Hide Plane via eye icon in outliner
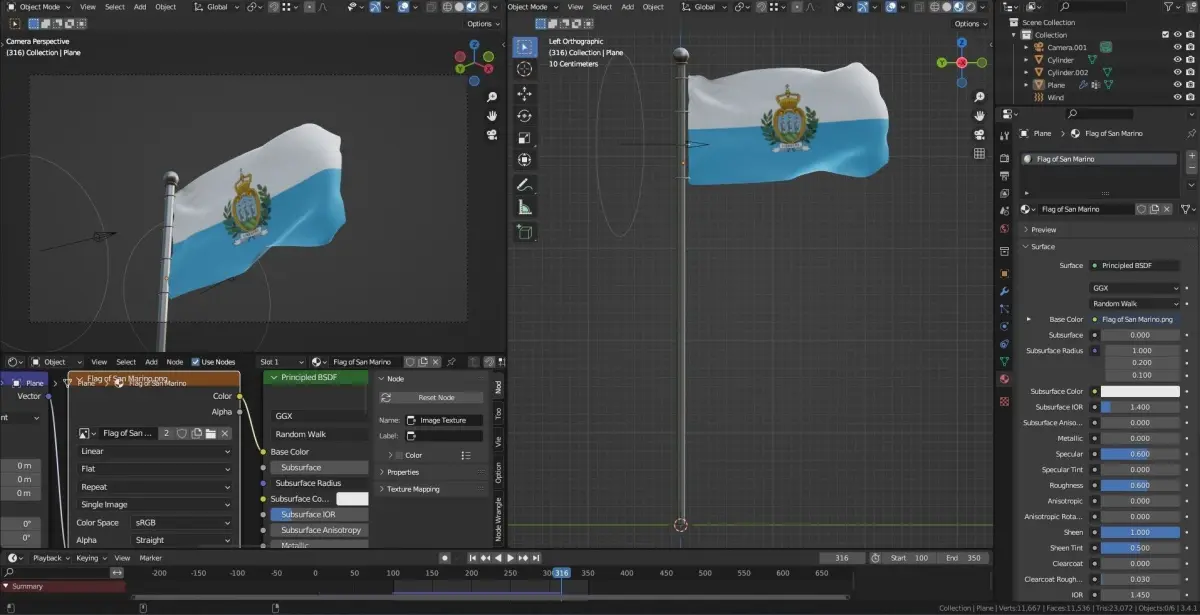Screen dimensions: 1200x615 click(x=1176, y=85)
